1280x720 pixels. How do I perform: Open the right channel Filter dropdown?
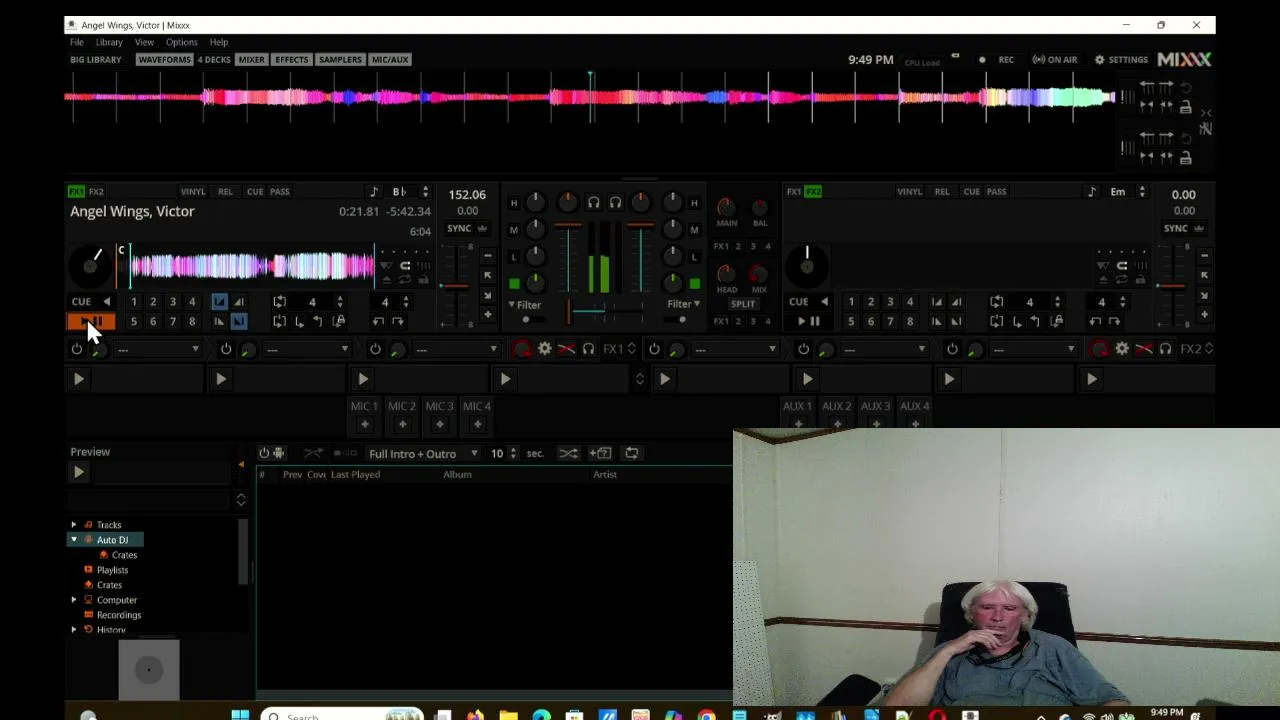pyautogui.click(x=684, y=304)
